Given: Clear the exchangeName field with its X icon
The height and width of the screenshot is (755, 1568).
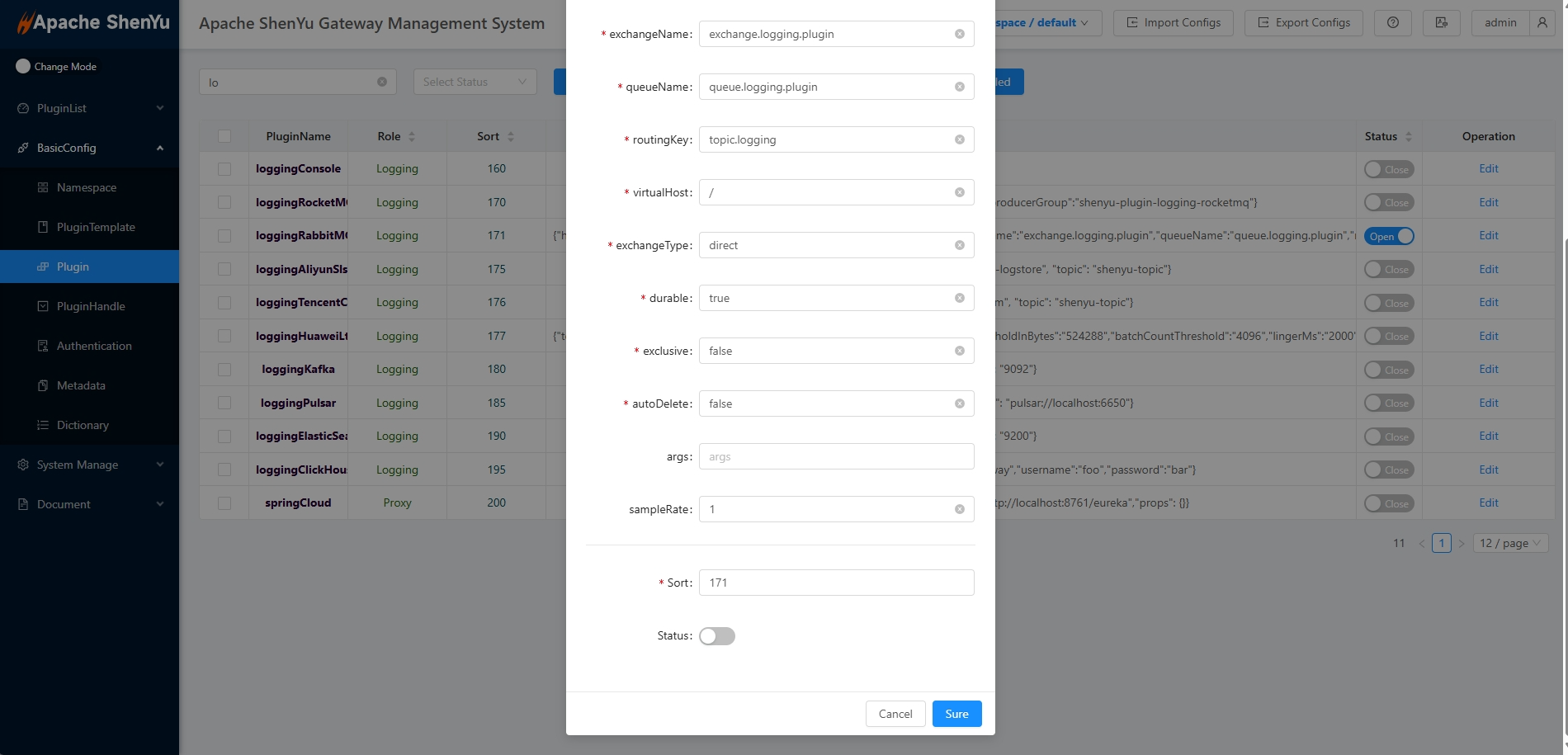Looking at the screenshot, I should (959, 34).
